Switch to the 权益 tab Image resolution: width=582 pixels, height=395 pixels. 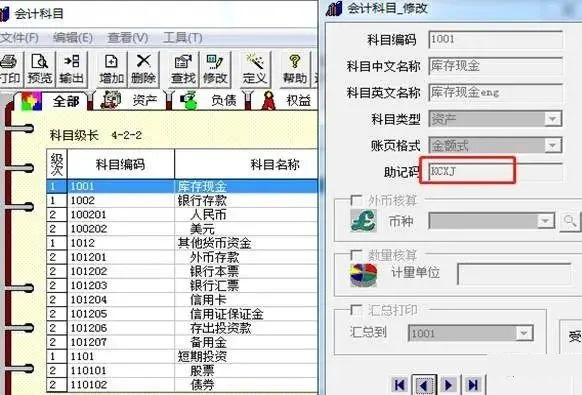click(x=287, y=100)
